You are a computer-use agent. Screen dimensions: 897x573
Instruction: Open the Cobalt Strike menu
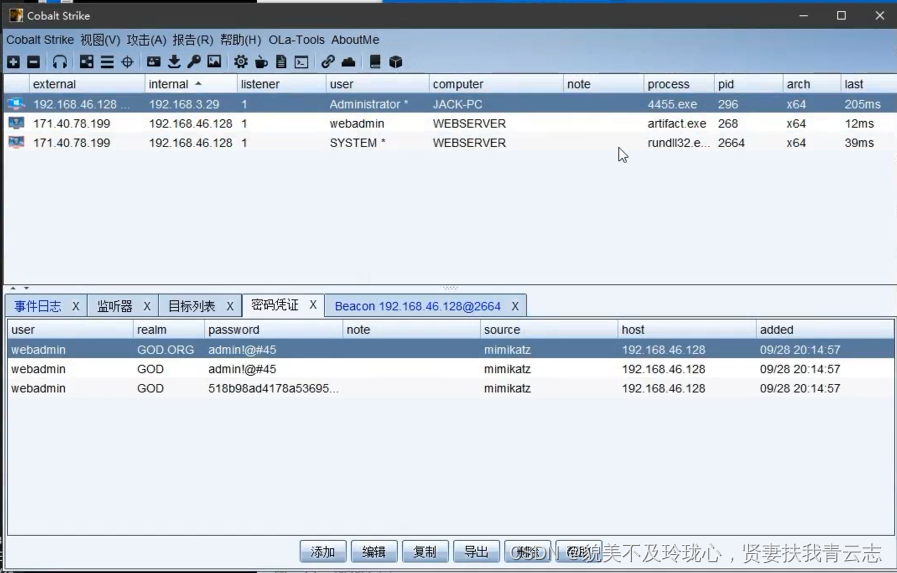40,40
